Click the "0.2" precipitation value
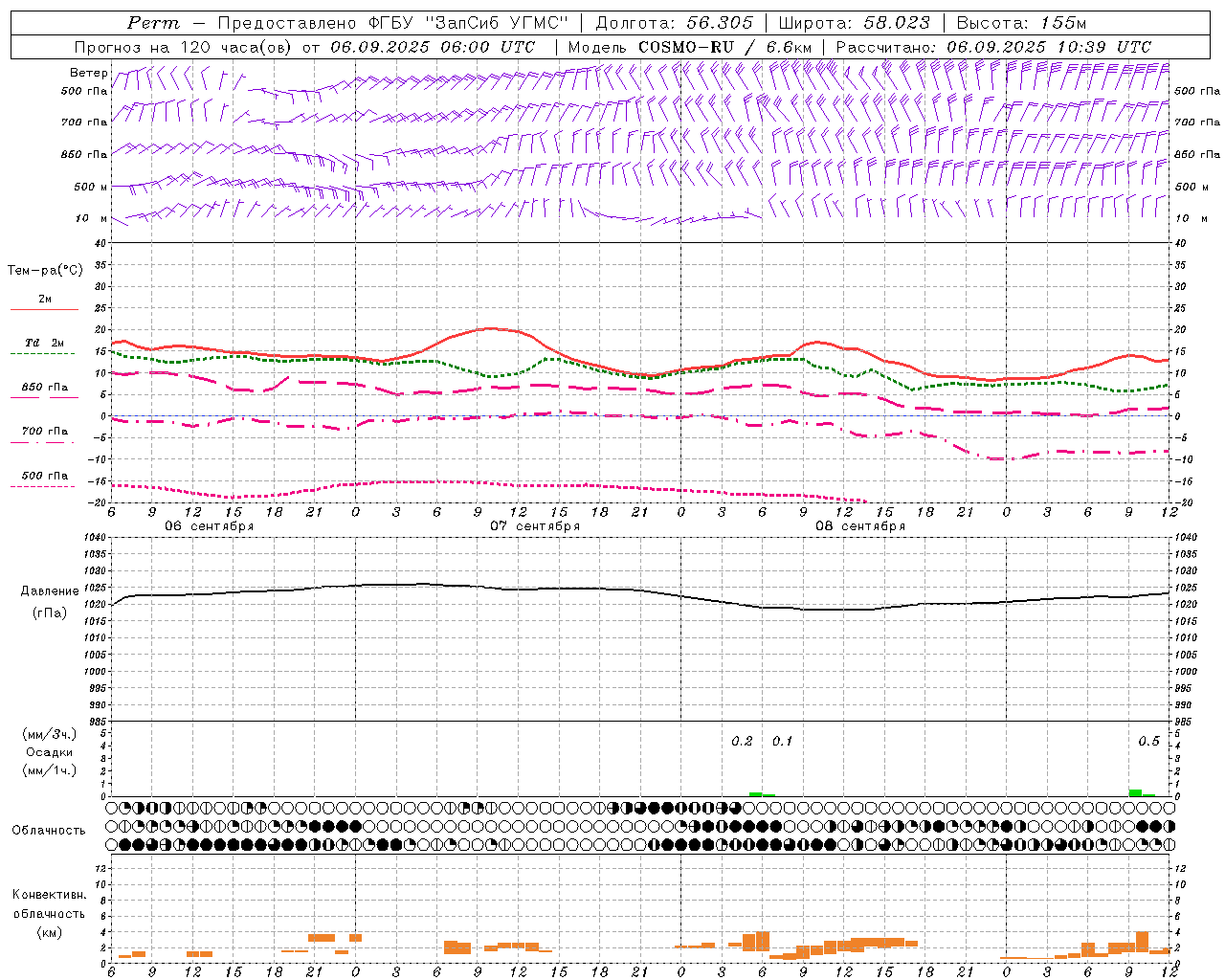 (742, 742)
